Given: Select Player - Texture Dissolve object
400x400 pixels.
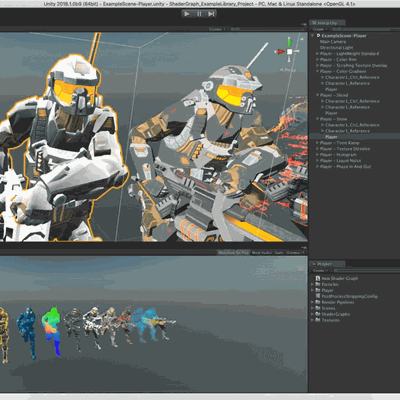Looking at the screenshot, I should 345,149.
